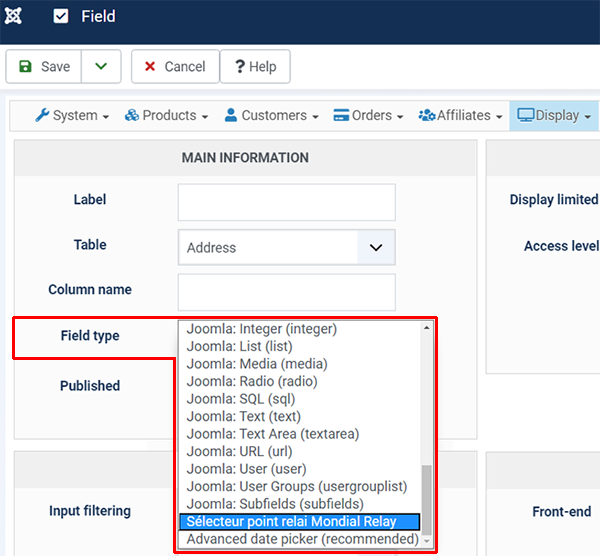Viewport: 600px width, 556px height.
Task: Click the field type list scroll up arrow
Action: pos(427,328)
